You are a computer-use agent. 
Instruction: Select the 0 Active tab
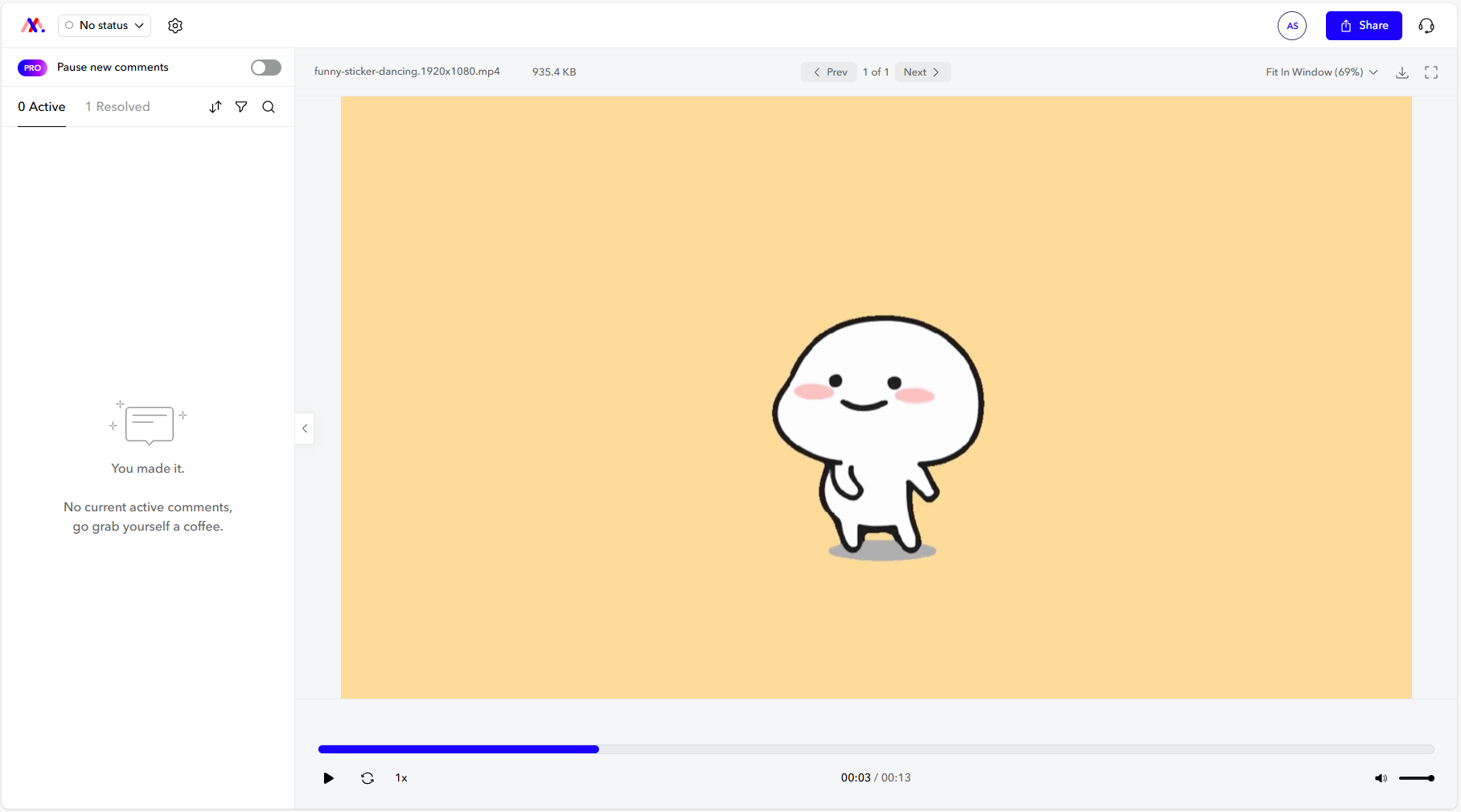(x=42, y=107)
